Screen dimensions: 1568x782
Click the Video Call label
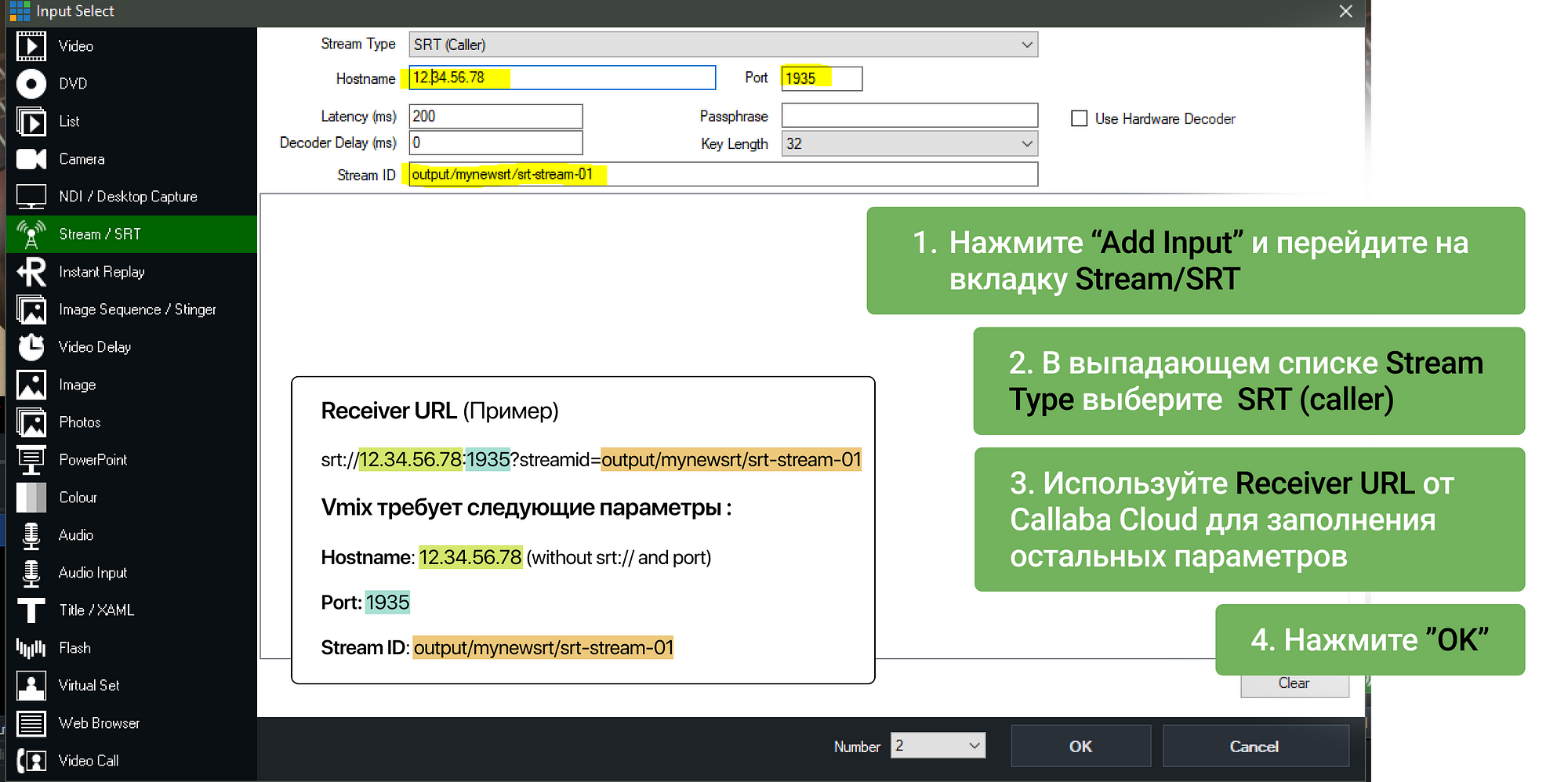pos(89,761)
